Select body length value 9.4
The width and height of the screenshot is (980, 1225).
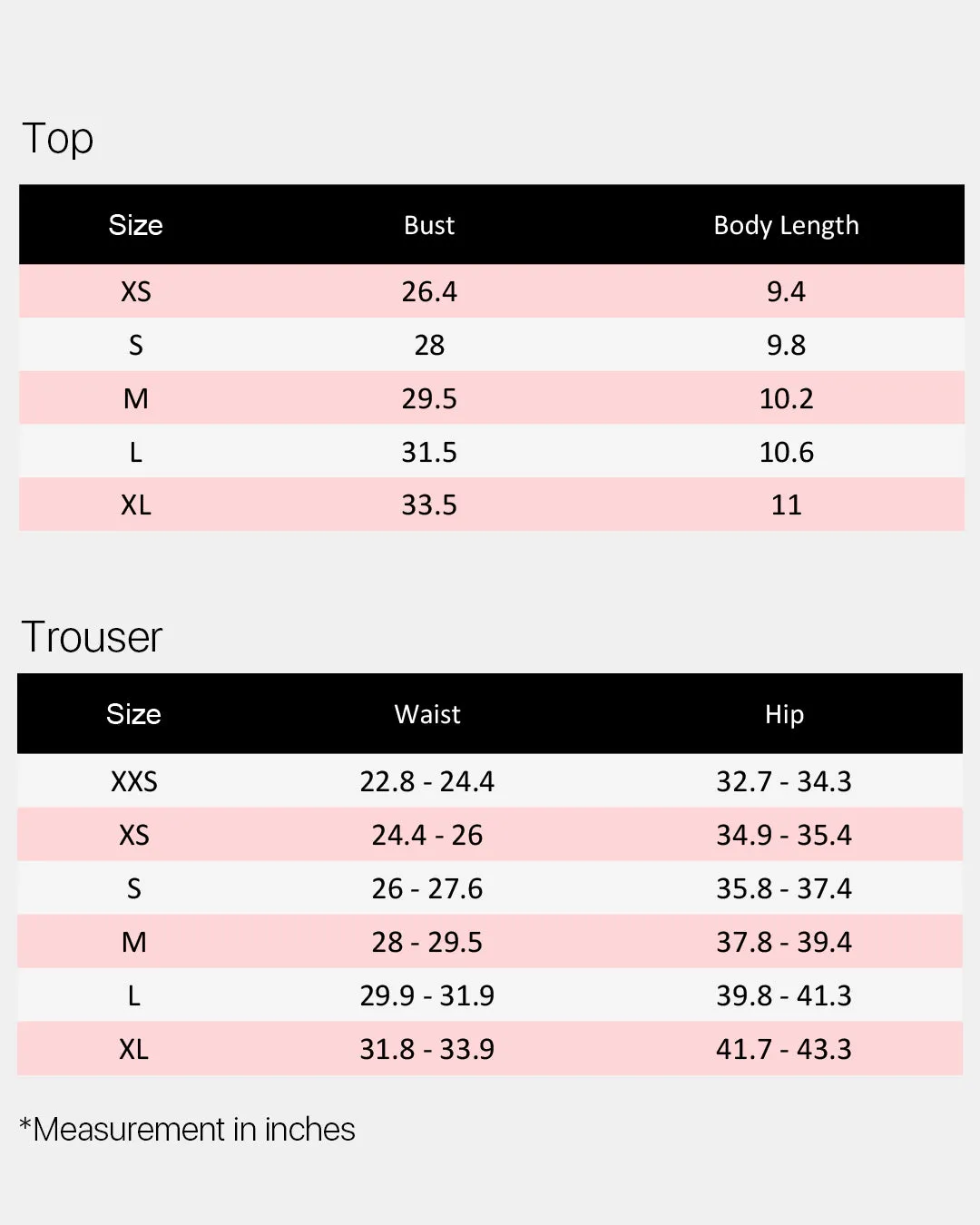786,291
